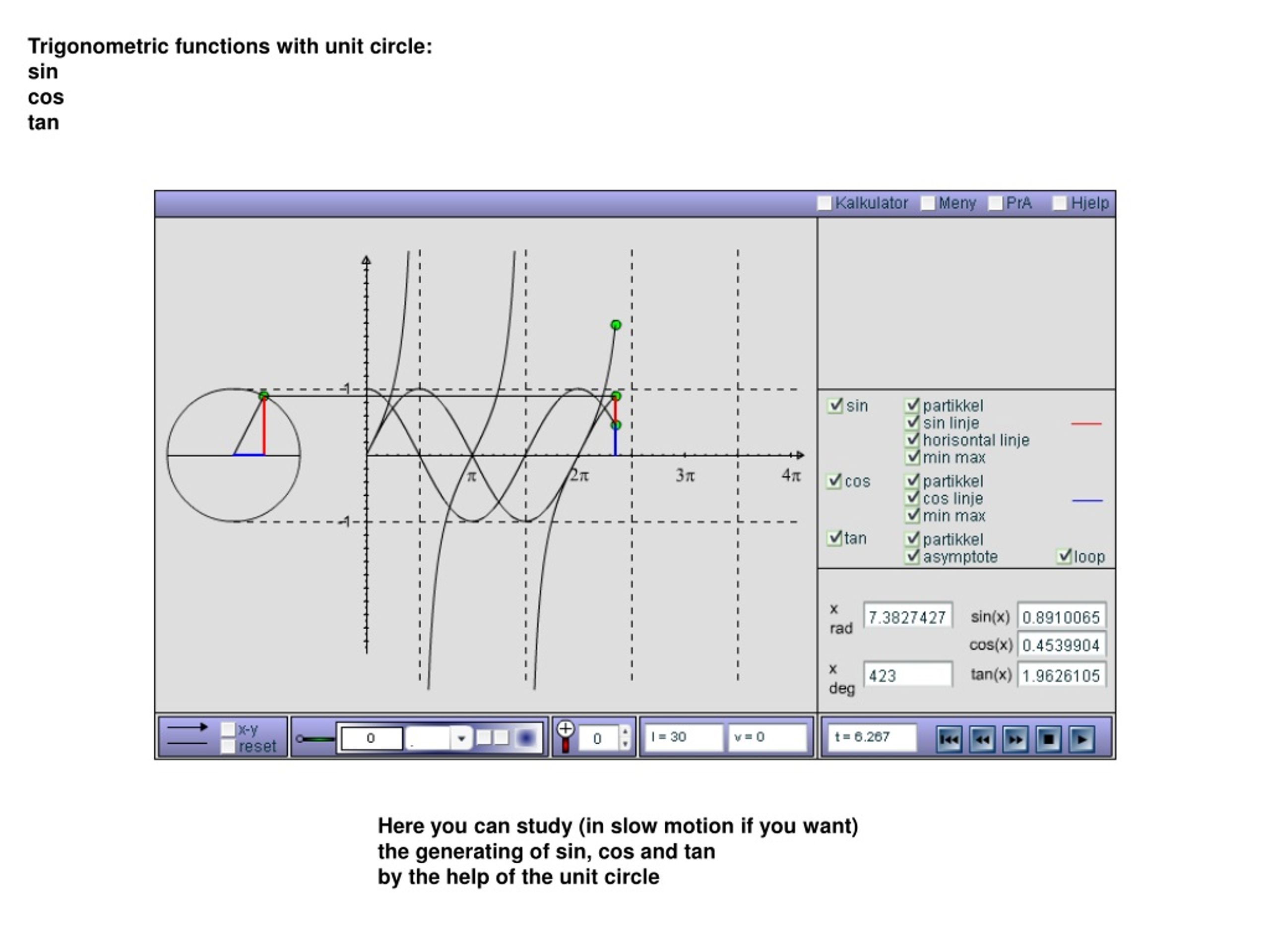Click the π label on the x-axis

[471, 476]
